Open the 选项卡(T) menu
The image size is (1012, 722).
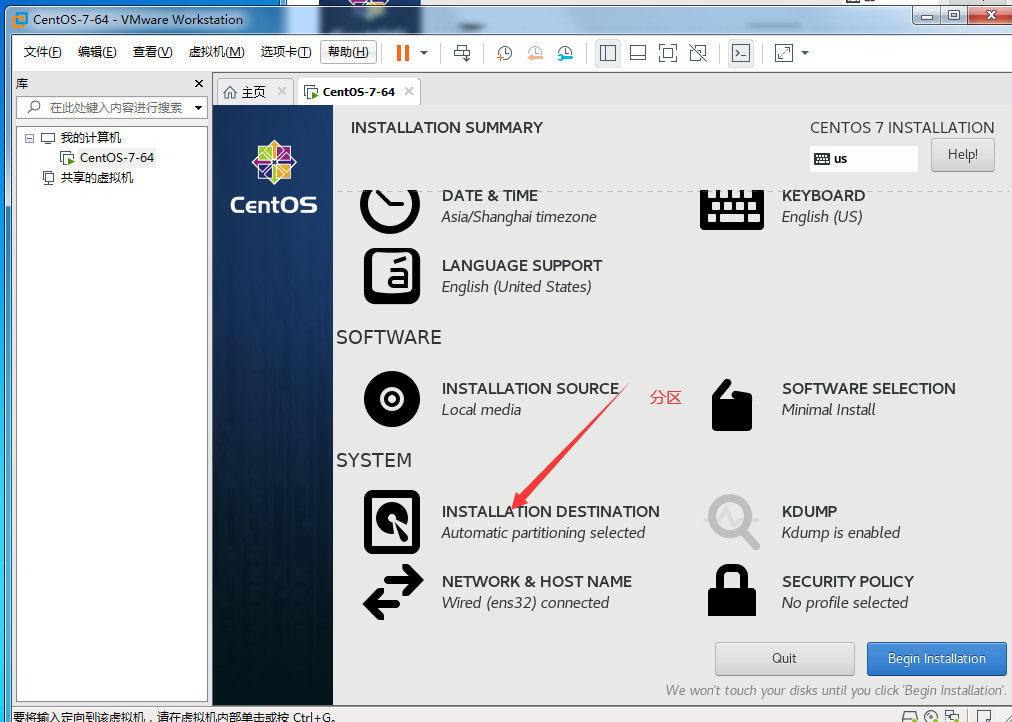pos(286,52)
